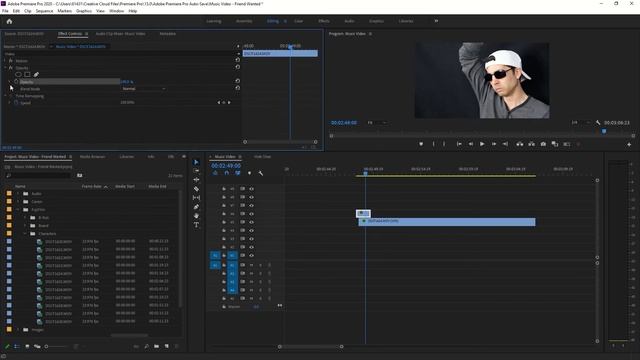Screen dimensions: 640x360
Task: Collapse the Characters bin
Action: (25, 234)
